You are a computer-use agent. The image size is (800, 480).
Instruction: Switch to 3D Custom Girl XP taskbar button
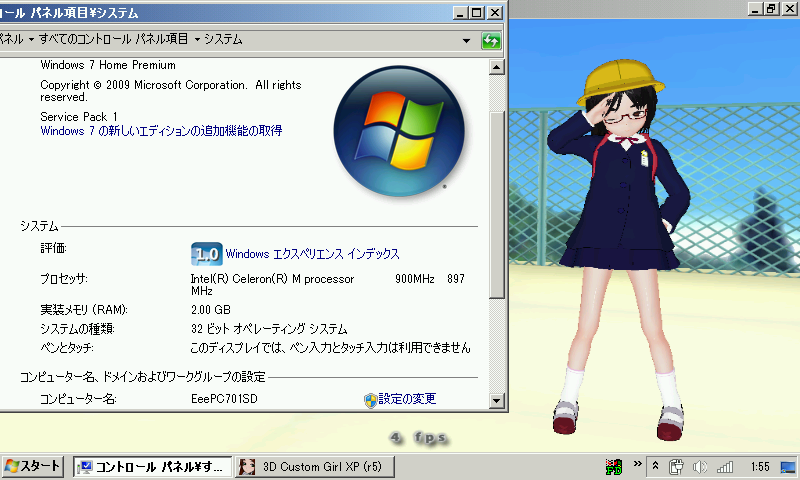(314, 467)
